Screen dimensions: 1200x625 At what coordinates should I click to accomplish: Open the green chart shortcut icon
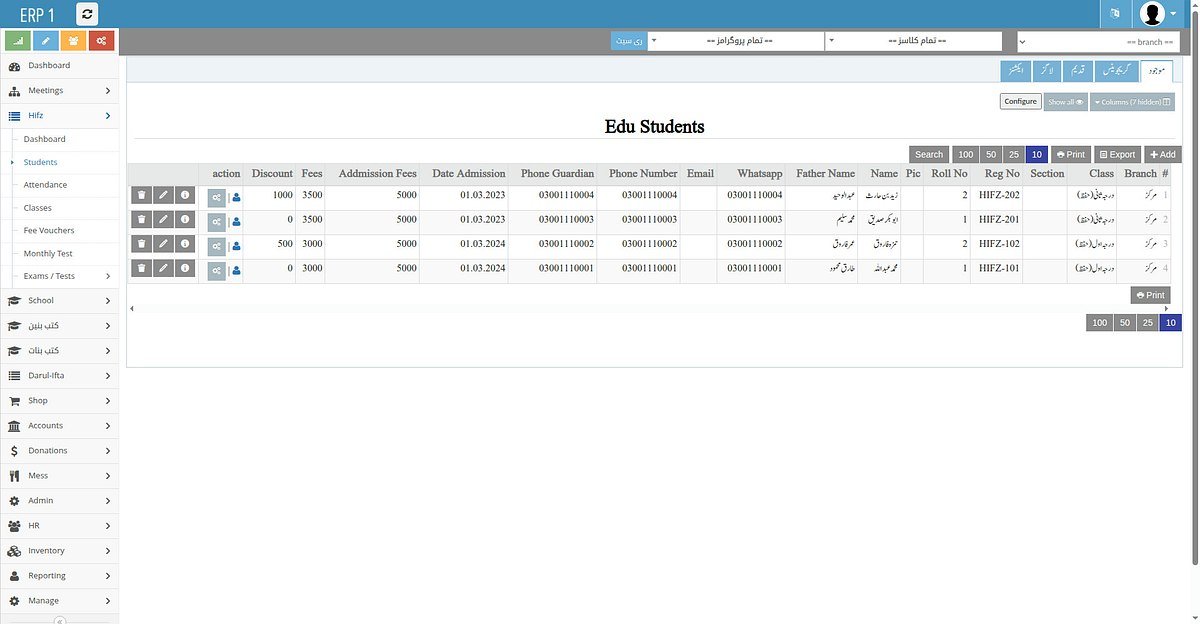click(x=17, y=41)
